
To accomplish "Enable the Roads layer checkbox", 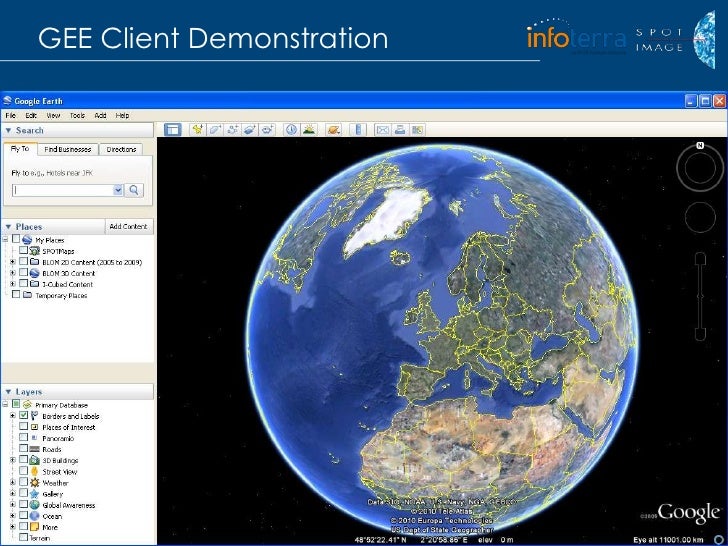I will click(23, 449).
